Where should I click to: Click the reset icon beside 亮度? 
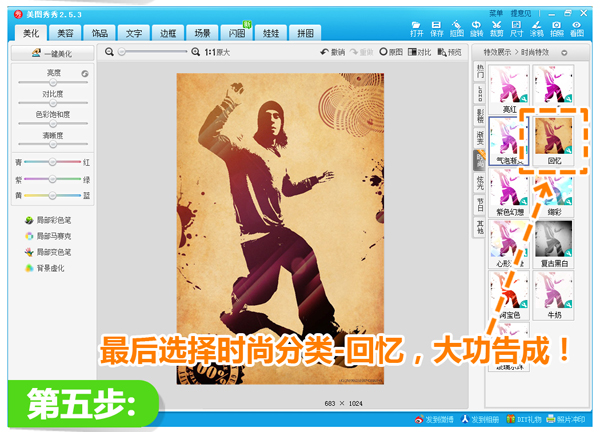[x=84, y=74]
